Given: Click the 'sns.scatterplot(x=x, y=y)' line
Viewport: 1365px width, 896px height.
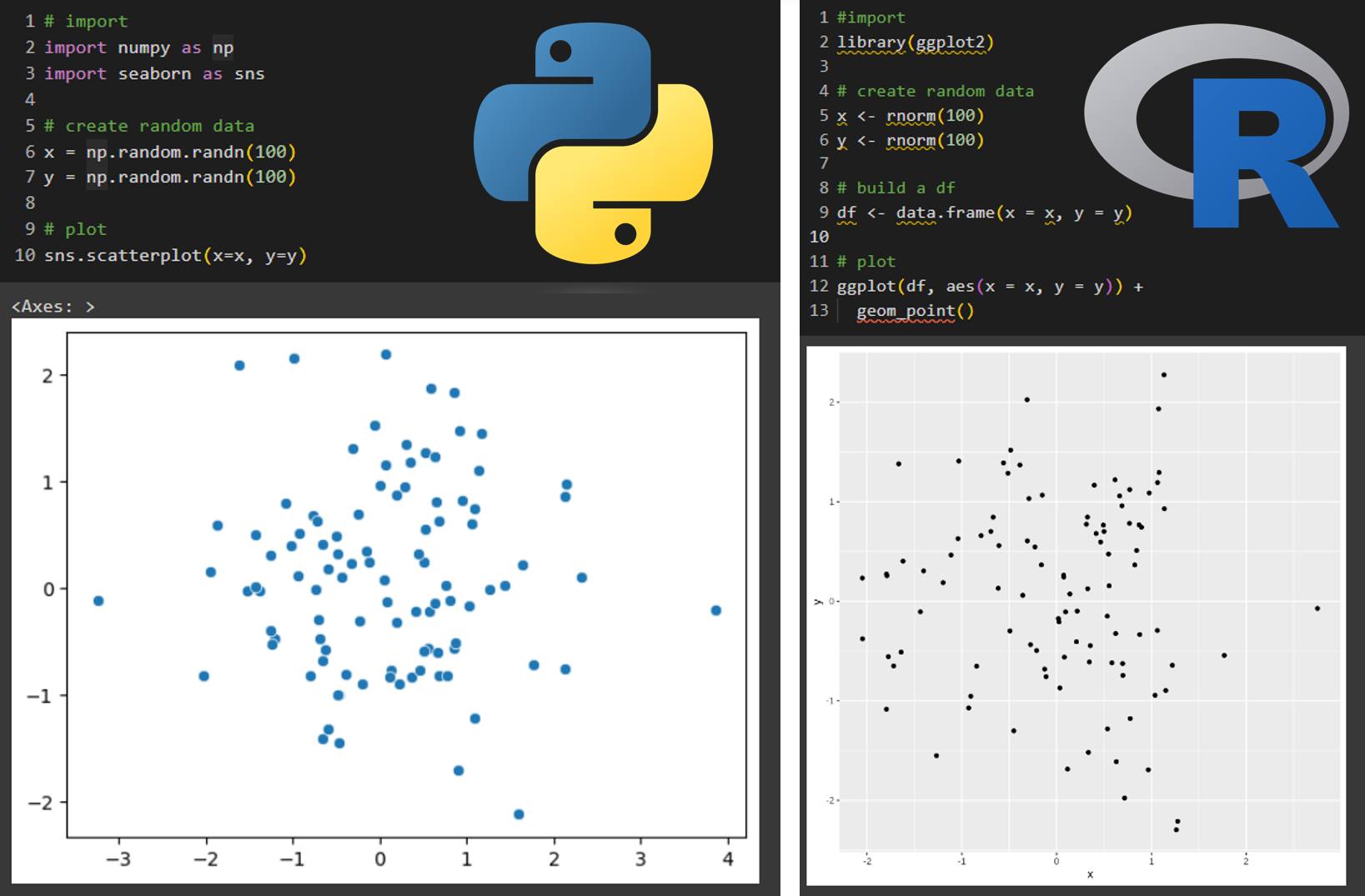Looking at the screenshot, I should click(175, 255).
